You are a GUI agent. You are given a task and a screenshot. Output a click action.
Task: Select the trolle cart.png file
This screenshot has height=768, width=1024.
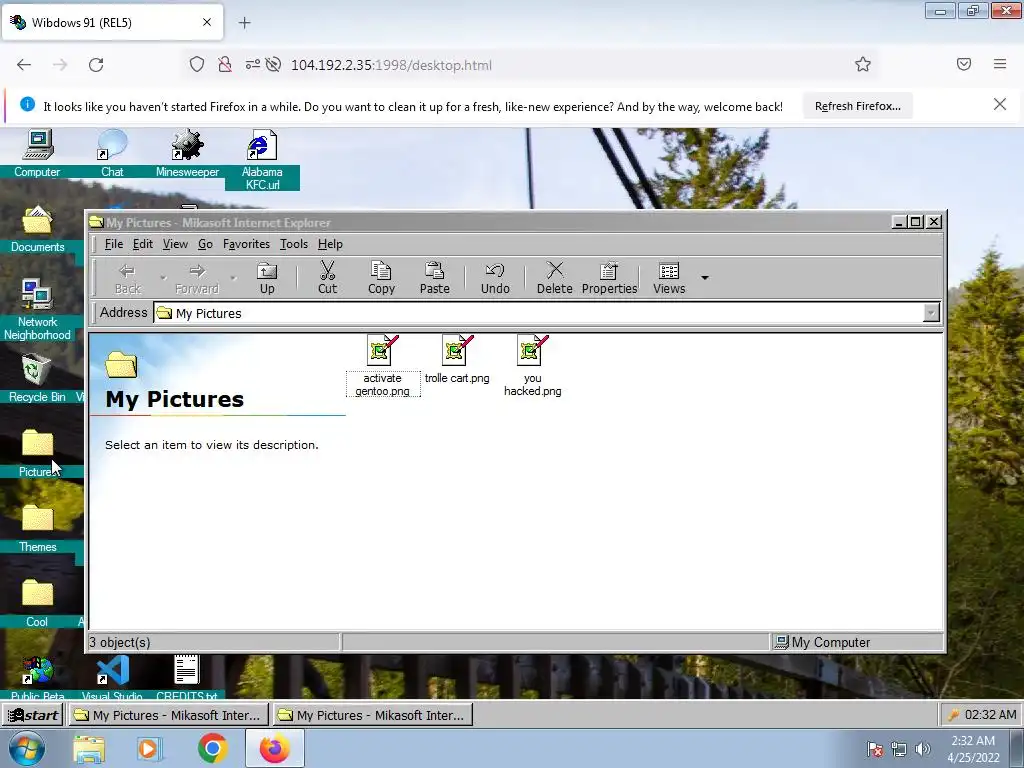[x=457, y=359]
